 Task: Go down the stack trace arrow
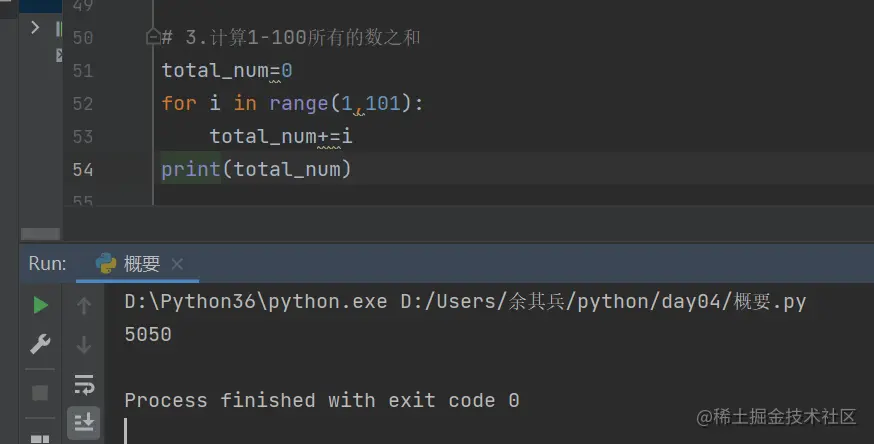(84, 345)
